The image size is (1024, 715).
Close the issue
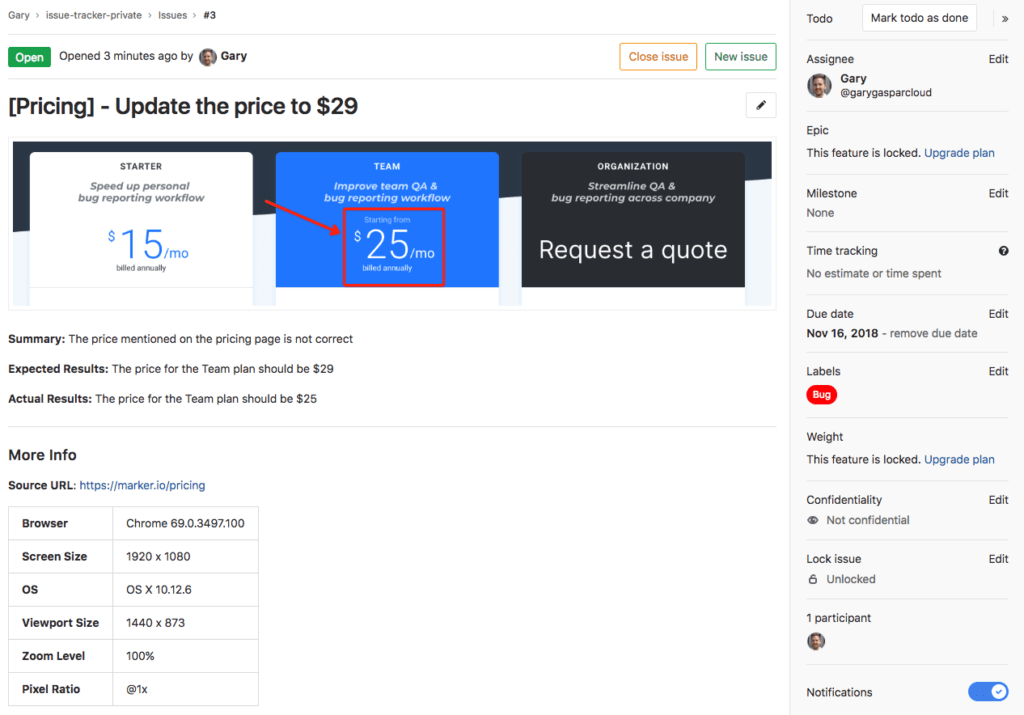(657, 56)
